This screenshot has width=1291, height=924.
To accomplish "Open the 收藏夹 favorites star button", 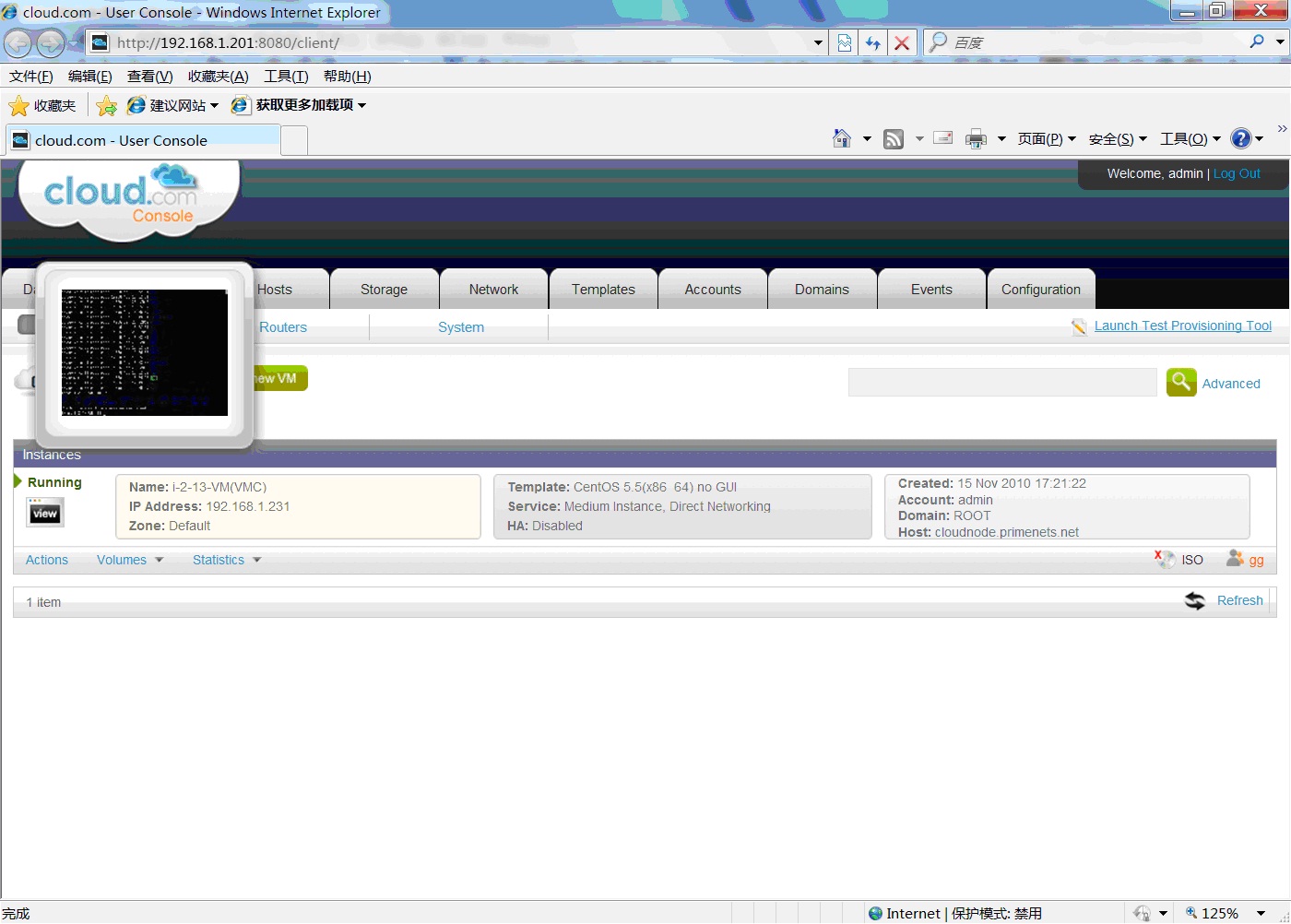I will pos(42,106).
